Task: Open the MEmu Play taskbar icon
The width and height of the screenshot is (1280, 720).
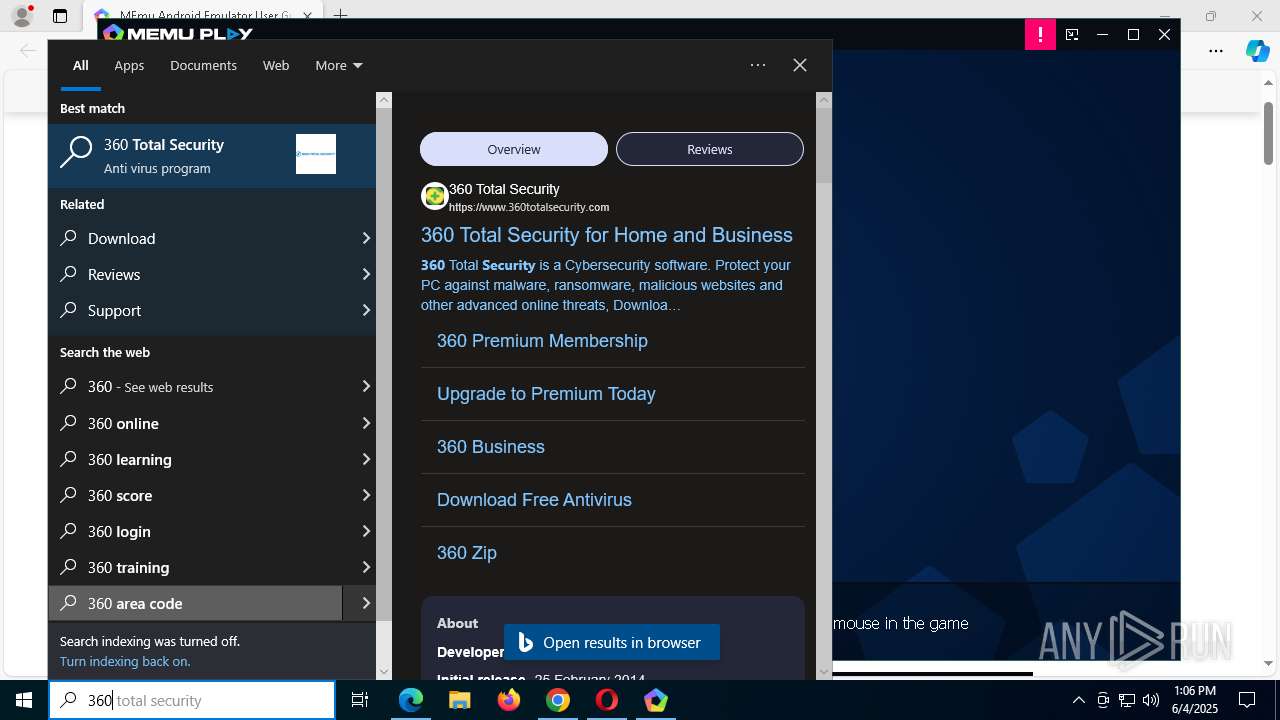Action: (x=656, y=700)
